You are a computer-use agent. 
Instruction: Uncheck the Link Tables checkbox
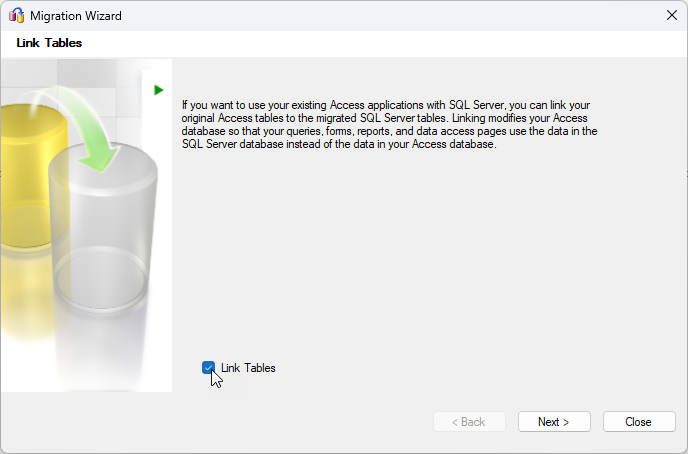pos(209,368)
